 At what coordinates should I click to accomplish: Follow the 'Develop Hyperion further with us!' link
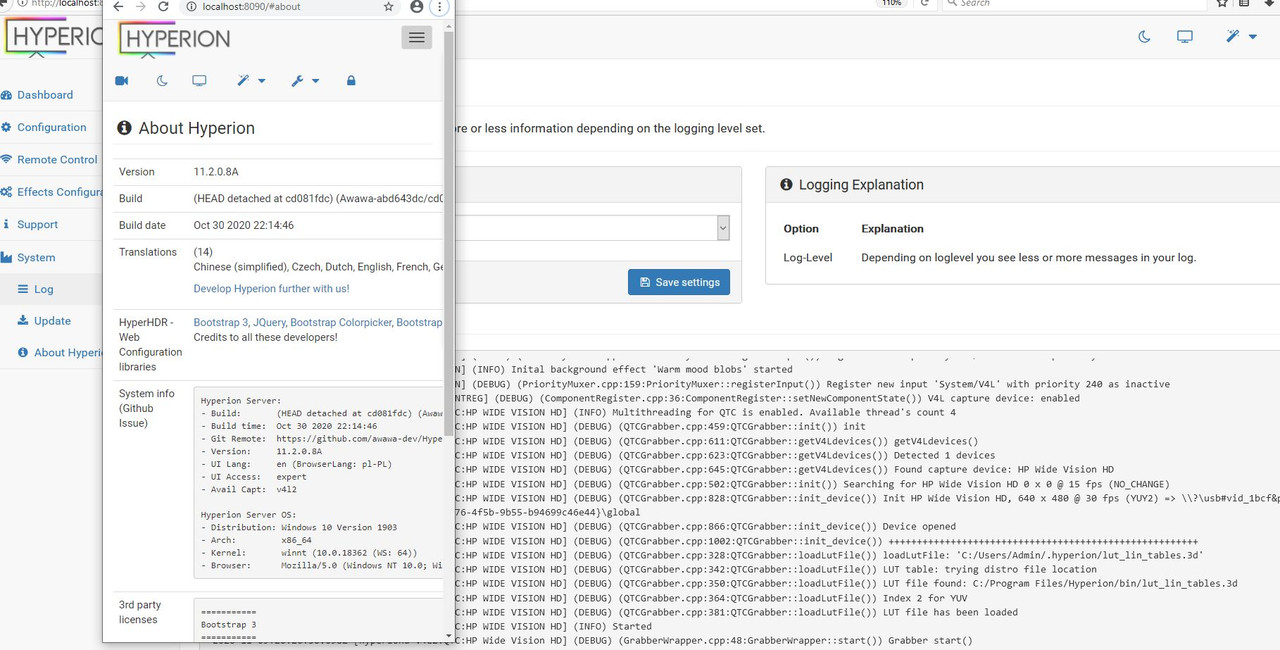click(271, 289)
